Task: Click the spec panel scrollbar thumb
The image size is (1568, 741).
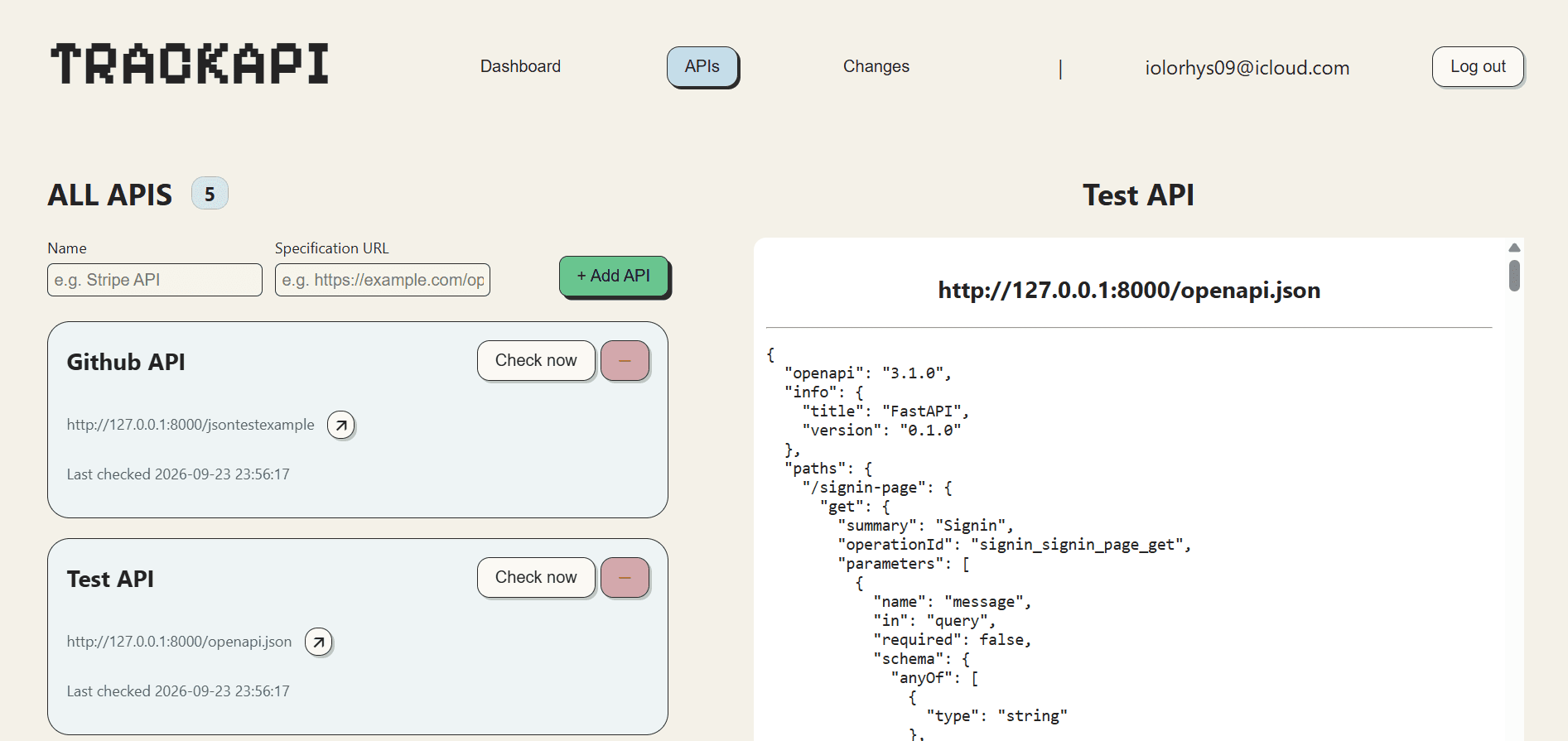Action: (1514, 276)
